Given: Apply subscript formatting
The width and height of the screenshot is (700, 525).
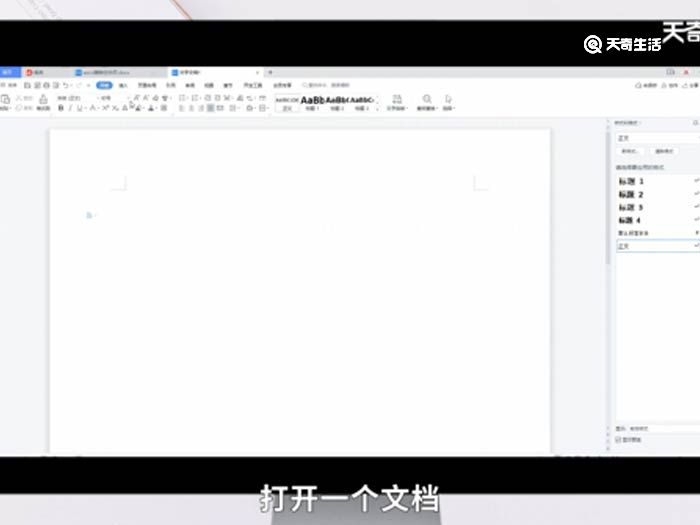Looking at the screenshot, I should tap(115, 108).
